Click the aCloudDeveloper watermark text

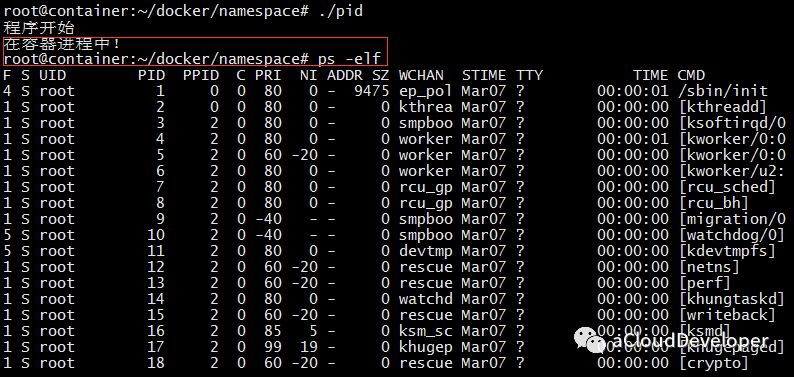pyautogui.click(x=690, y=341)
